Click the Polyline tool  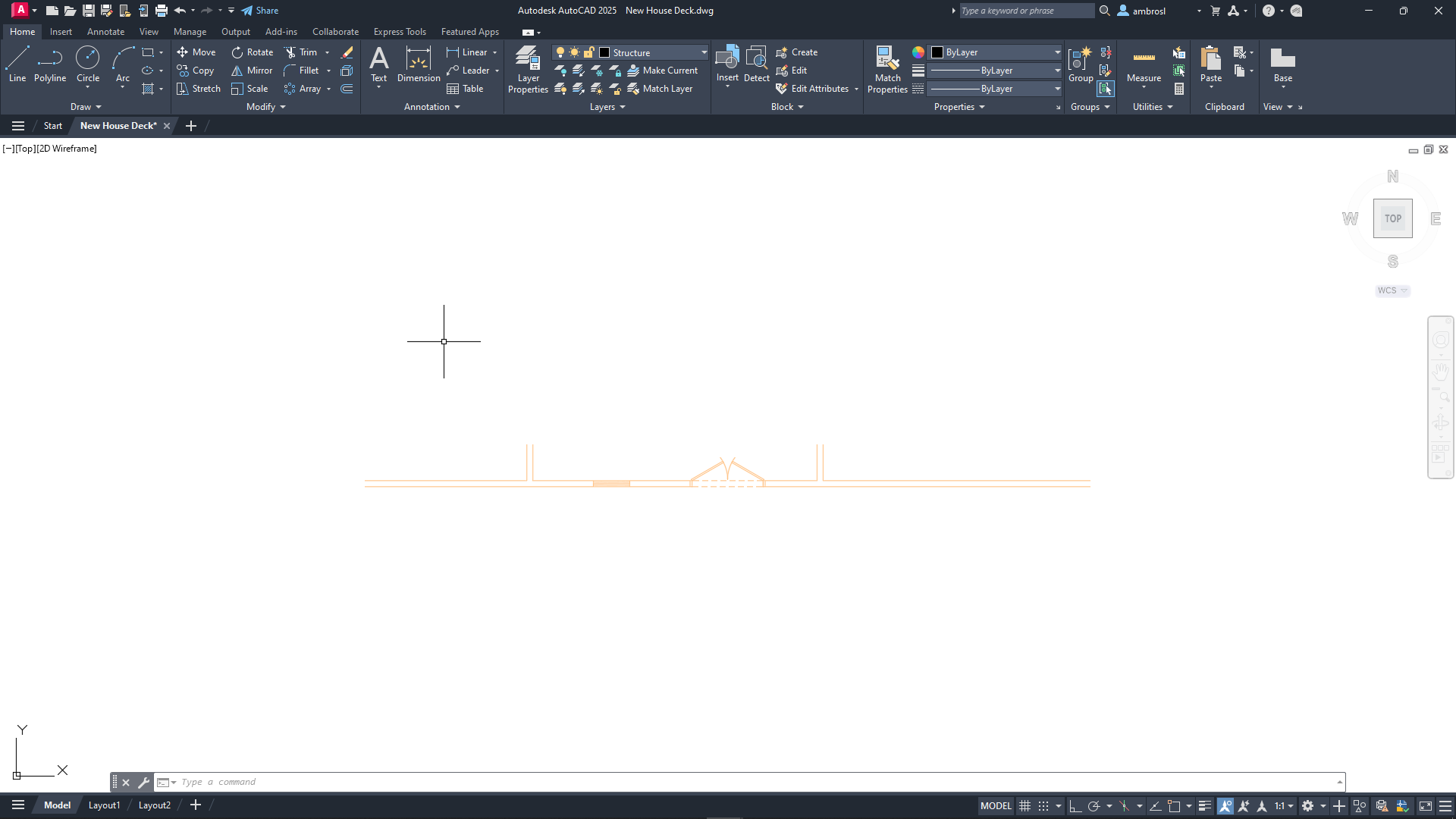[50, 64]
